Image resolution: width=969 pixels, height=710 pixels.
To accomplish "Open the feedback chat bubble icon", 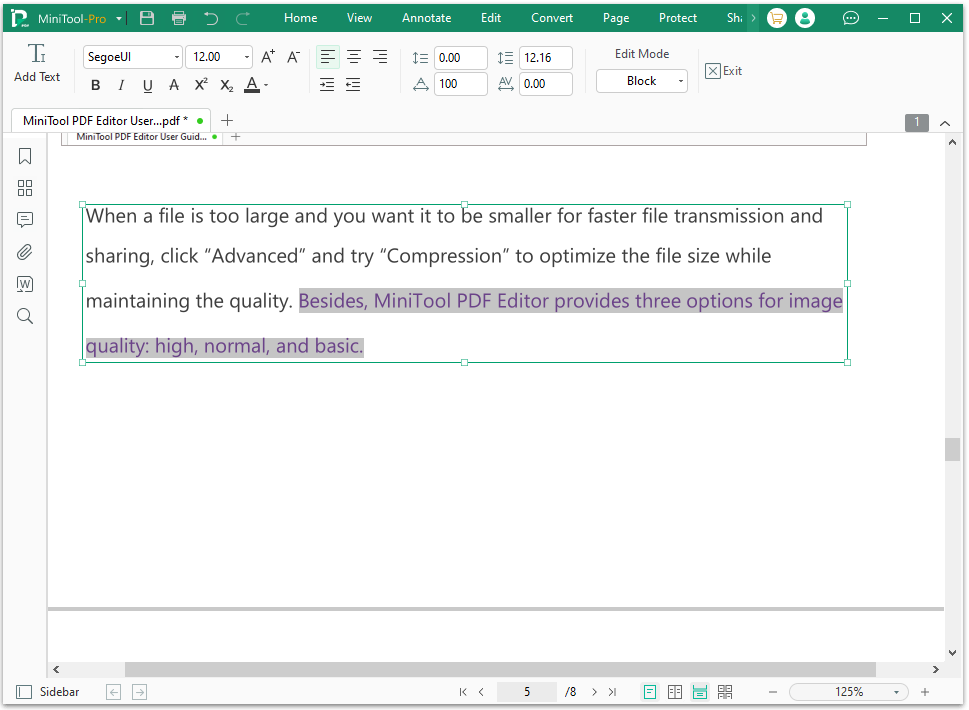I will pyautogui.click(x=851, y=19).
